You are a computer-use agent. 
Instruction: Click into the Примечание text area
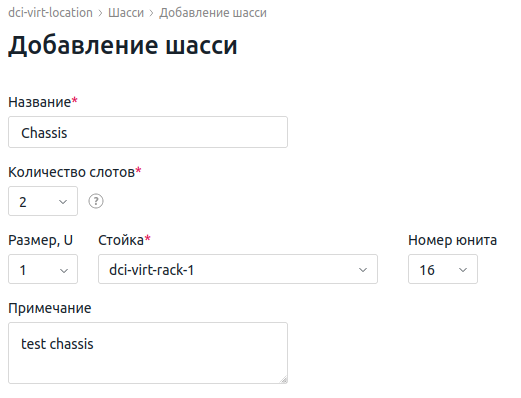[148, 353]
